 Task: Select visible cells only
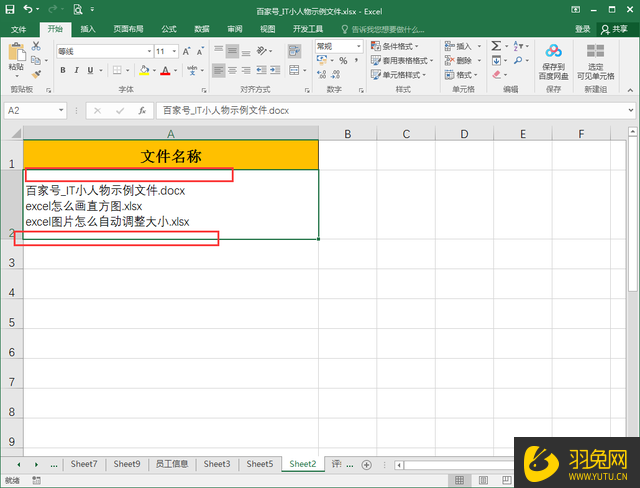596,61
